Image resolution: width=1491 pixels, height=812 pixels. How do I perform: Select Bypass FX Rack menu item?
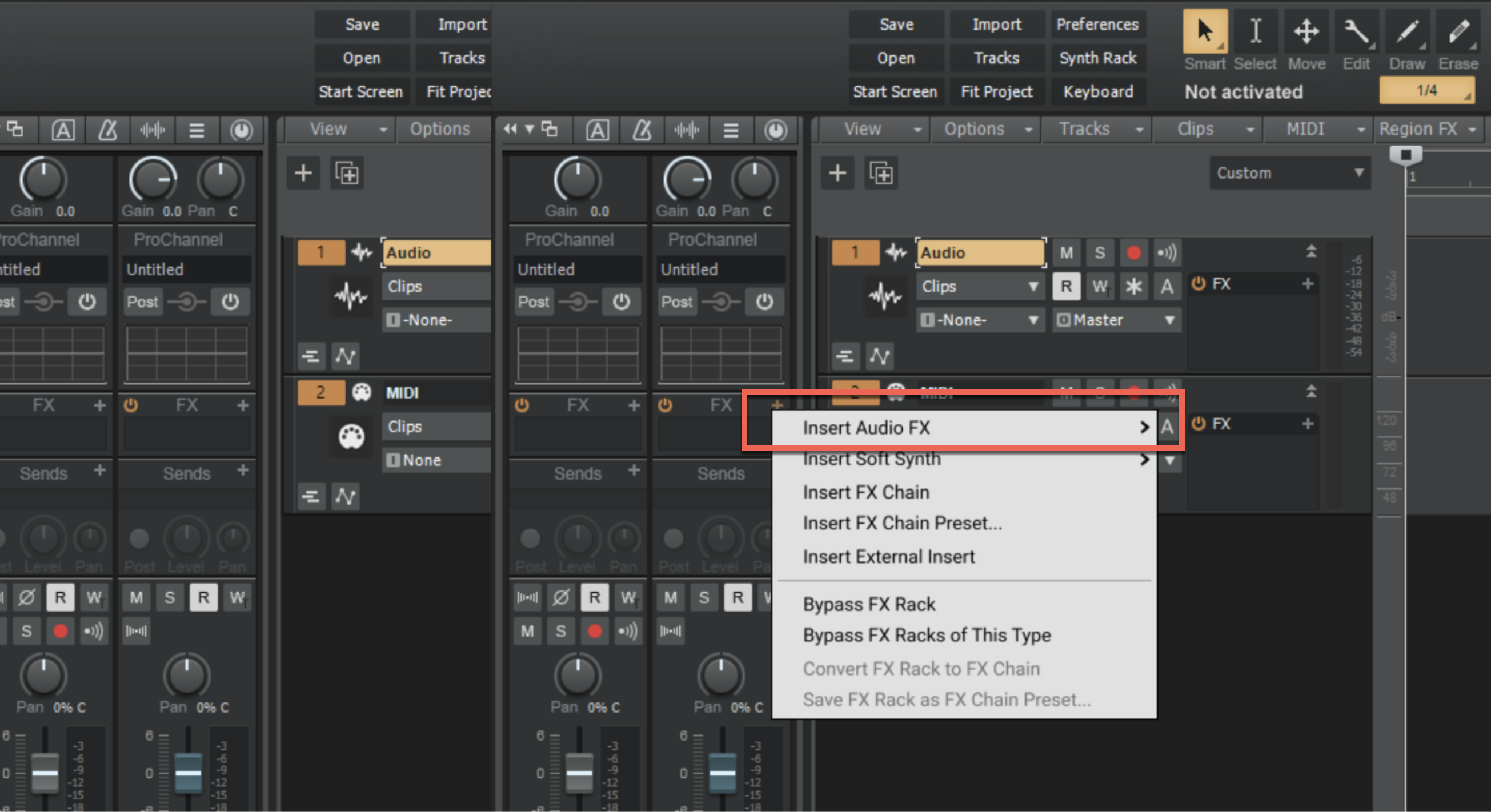pos(868,604)
